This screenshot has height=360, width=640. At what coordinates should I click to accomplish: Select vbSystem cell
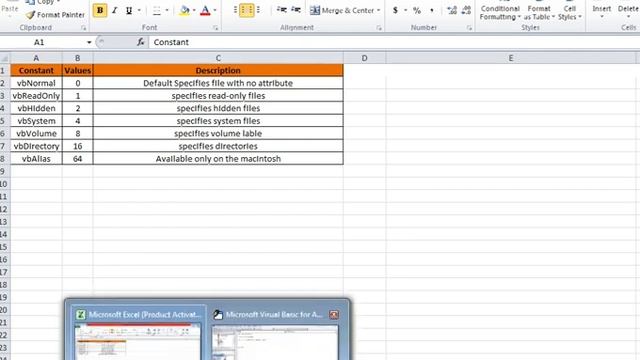[36, 121]
